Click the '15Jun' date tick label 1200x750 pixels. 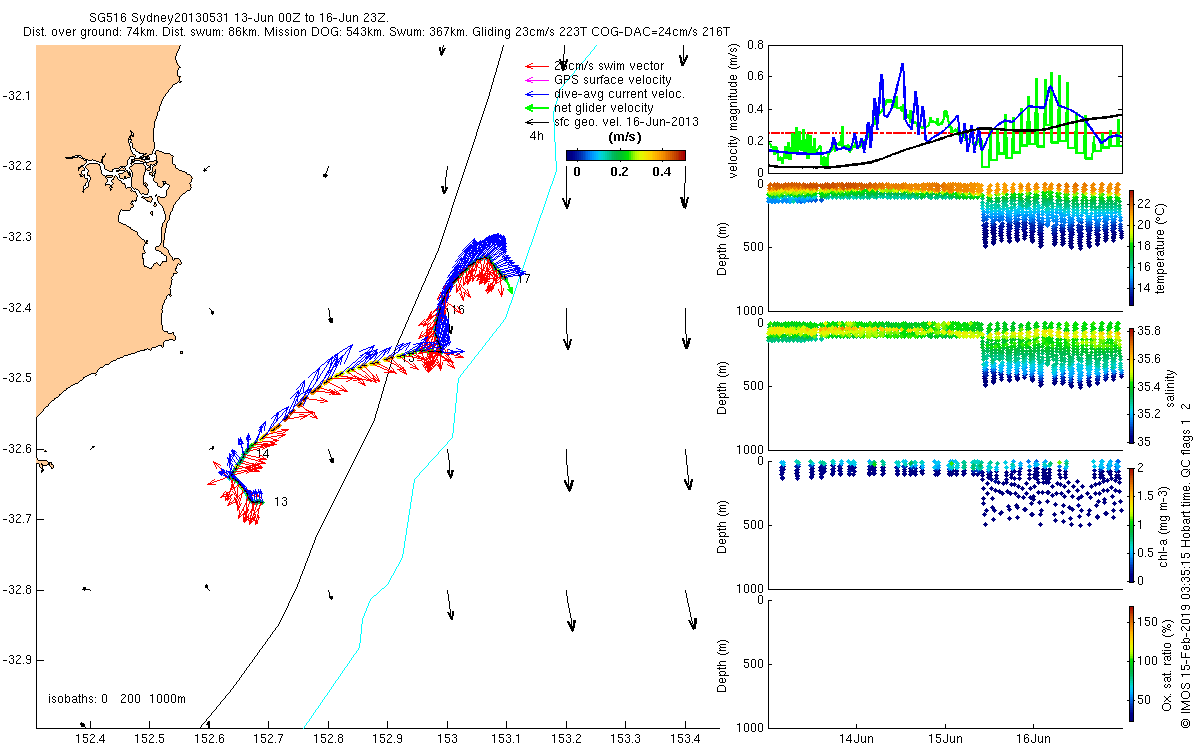coord(946,738)
